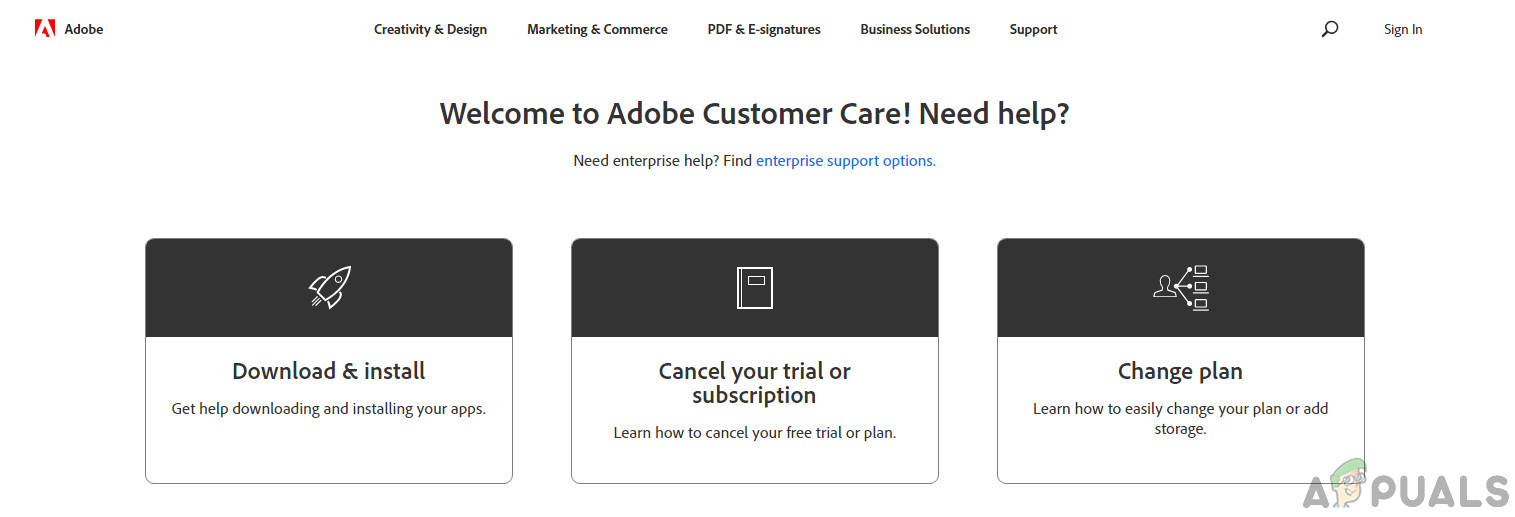Viewport: 1515px width, 517px height.
Task: Select the Change plan heading
Action: [x=1180, y=371]
